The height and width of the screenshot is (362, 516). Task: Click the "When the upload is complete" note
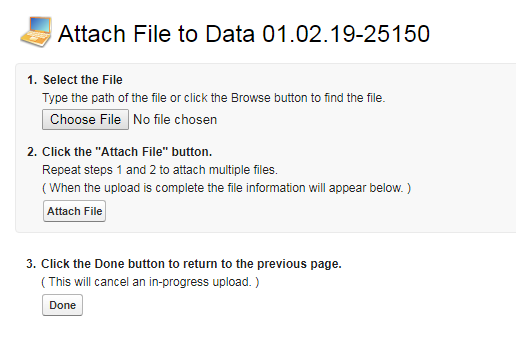[227, 188]
